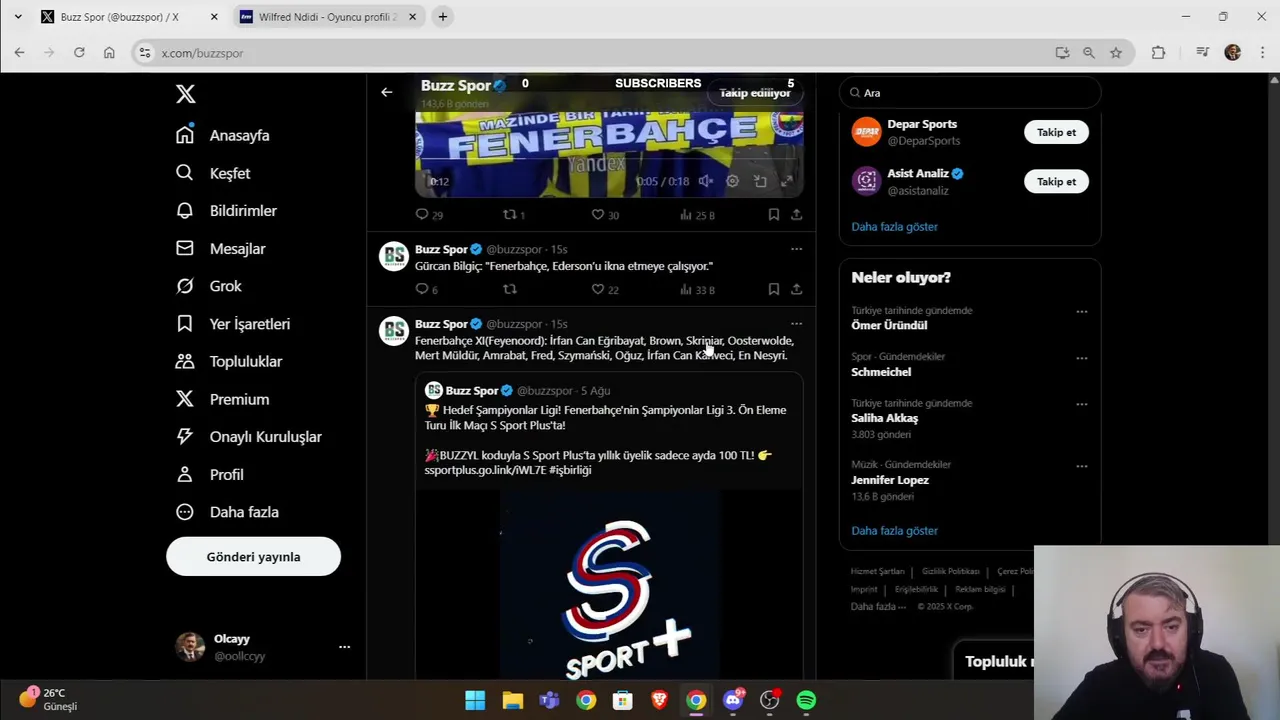Screen dimensions: 1280x720
Task: Open more options on Gürcan Bilgiç post
Action: [x=796, y=249]
